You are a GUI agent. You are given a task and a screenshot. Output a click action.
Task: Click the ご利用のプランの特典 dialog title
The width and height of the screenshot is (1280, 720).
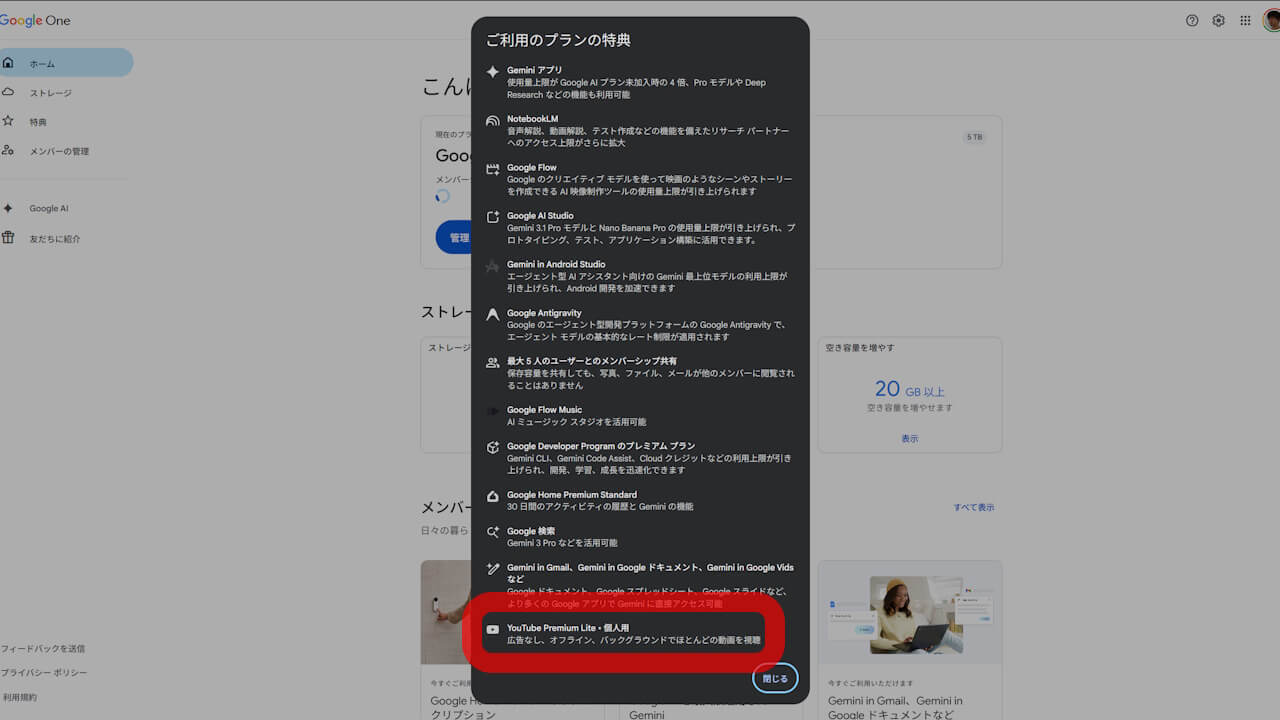tap(558, 40)
